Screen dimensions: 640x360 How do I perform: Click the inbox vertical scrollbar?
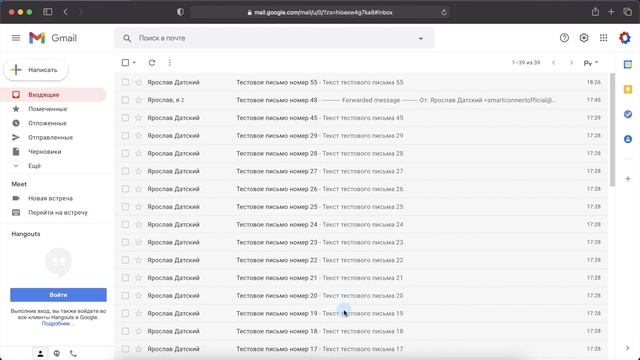612,130
